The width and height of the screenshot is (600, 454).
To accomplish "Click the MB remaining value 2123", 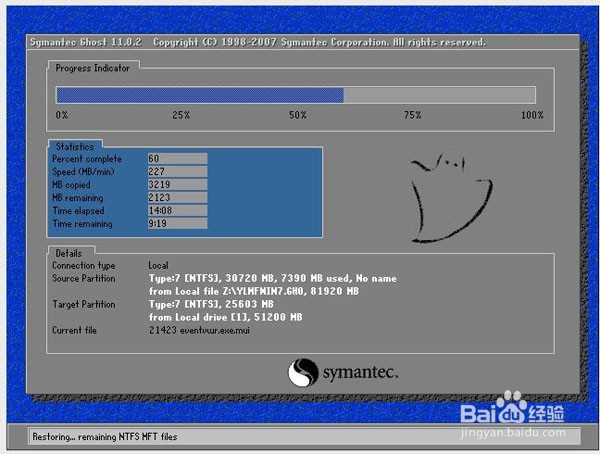I will point(178,198).
